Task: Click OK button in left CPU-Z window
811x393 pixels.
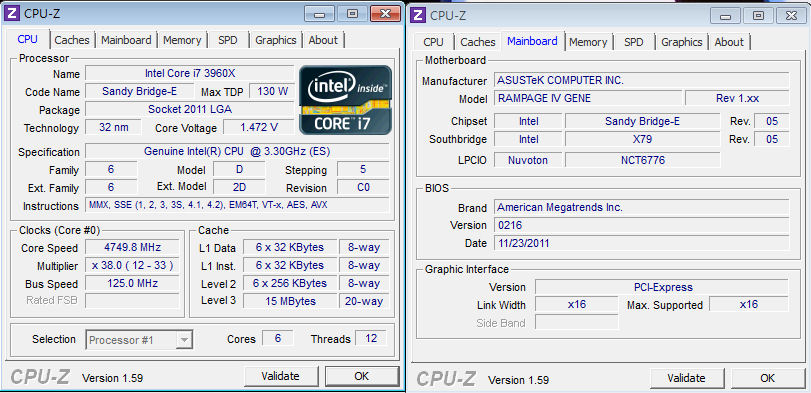Action: (x=362, y=376)
